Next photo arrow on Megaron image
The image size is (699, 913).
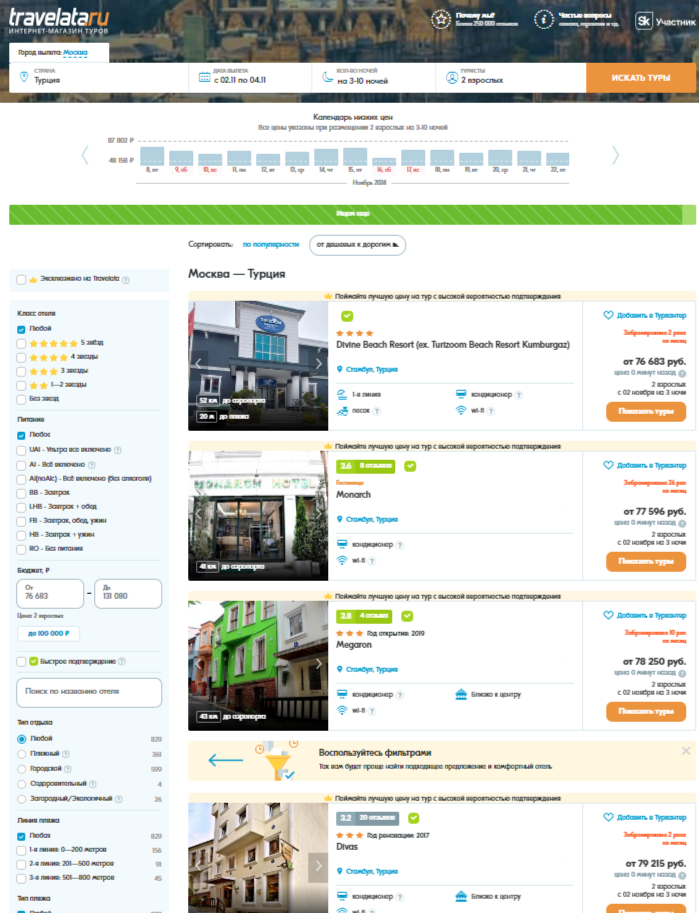318,664
